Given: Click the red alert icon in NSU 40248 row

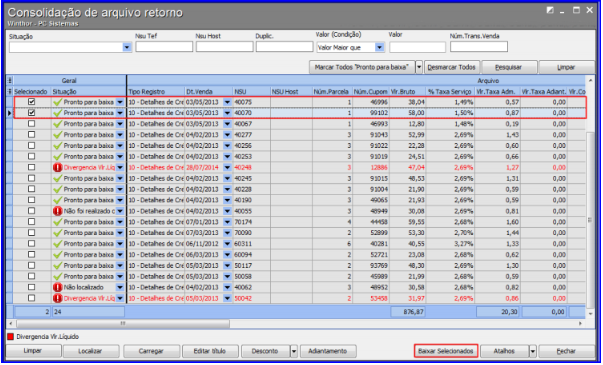Looking at the screenshot, I should [58, 167].
